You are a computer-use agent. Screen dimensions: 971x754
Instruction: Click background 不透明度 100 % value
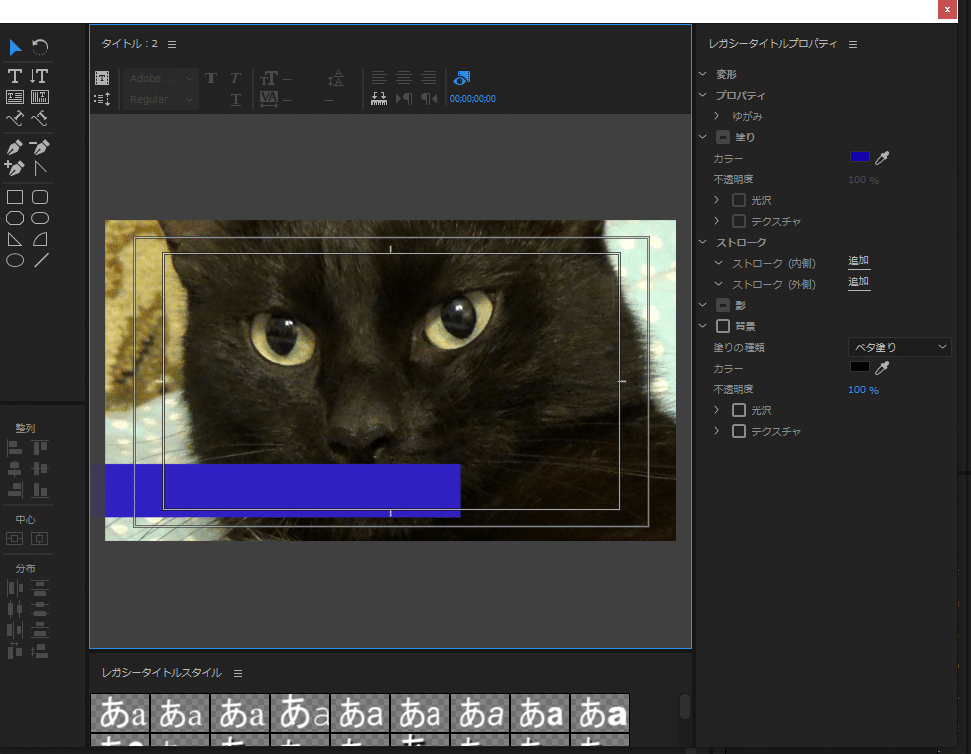(863, 390)
